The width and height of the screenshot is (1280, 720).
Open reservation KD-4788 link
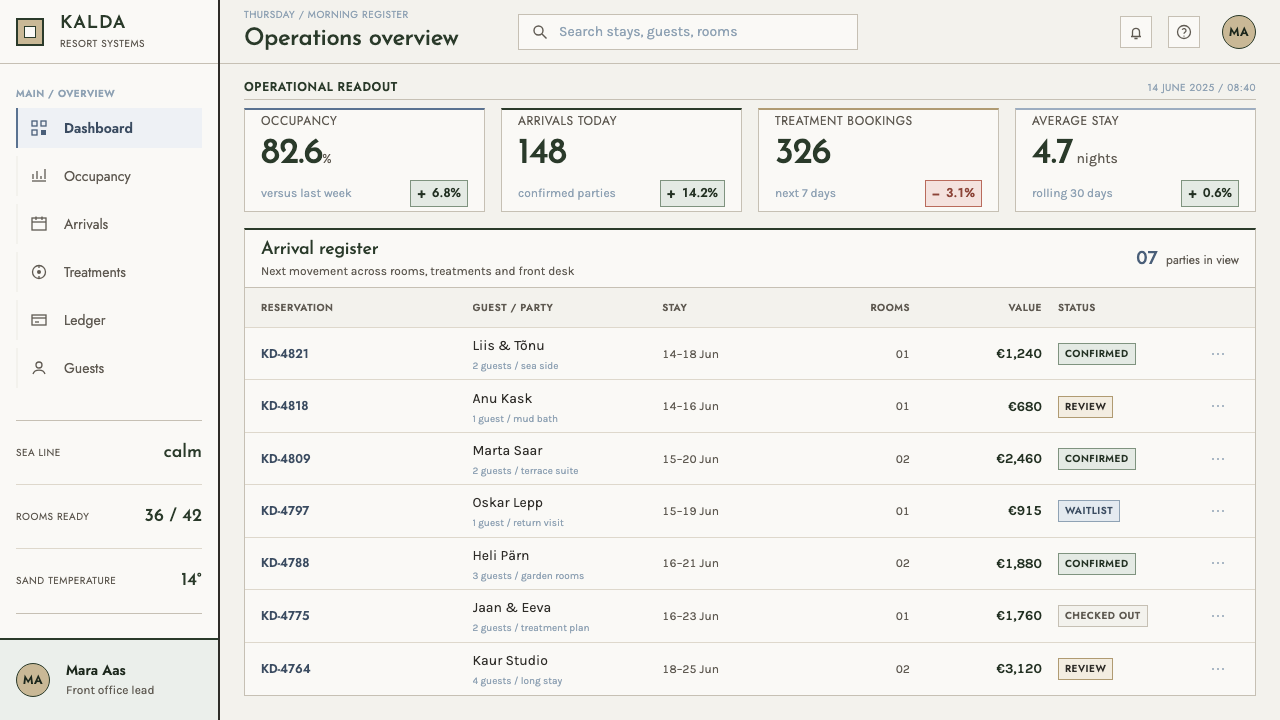285,563
